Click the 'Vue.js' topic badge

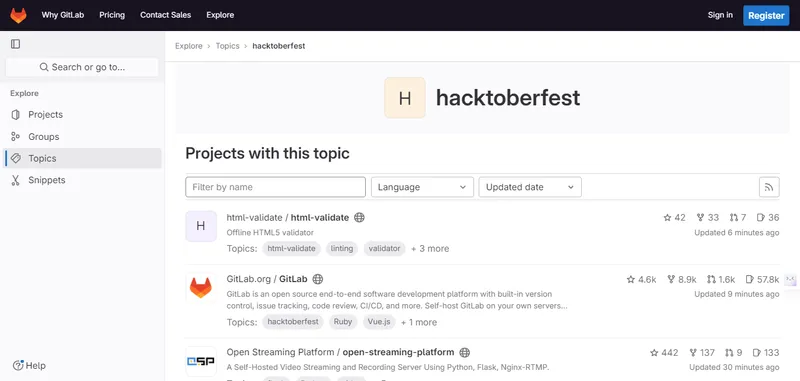point(380,322)
